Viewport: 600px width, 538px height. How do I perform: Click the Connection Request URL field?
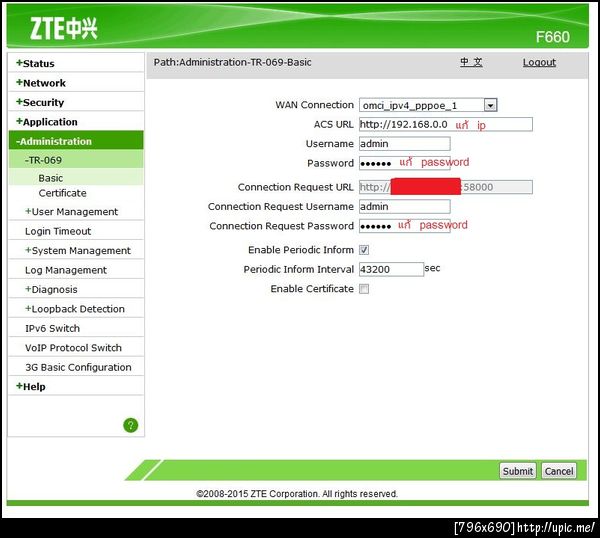coord(445,187)
